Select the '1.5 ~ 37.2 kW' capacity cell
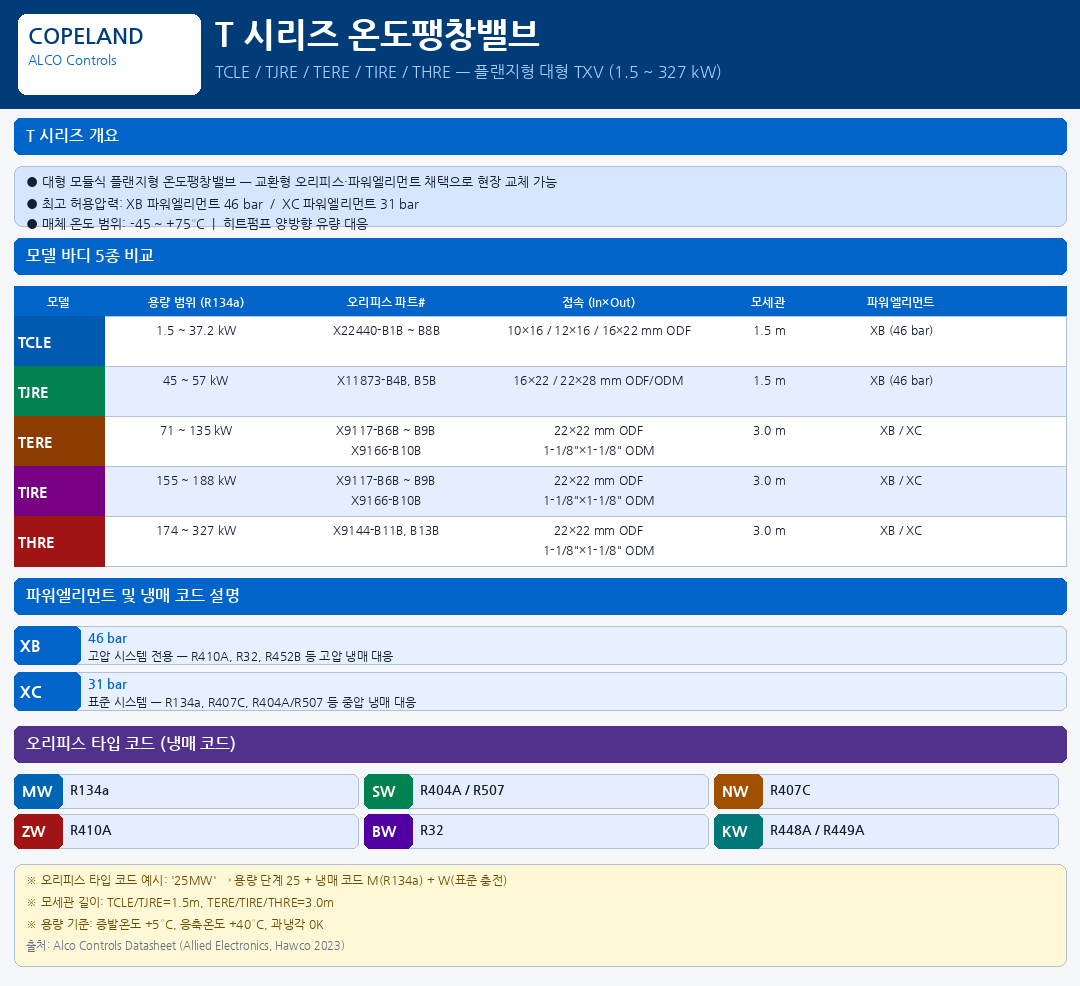 [196, 331]
